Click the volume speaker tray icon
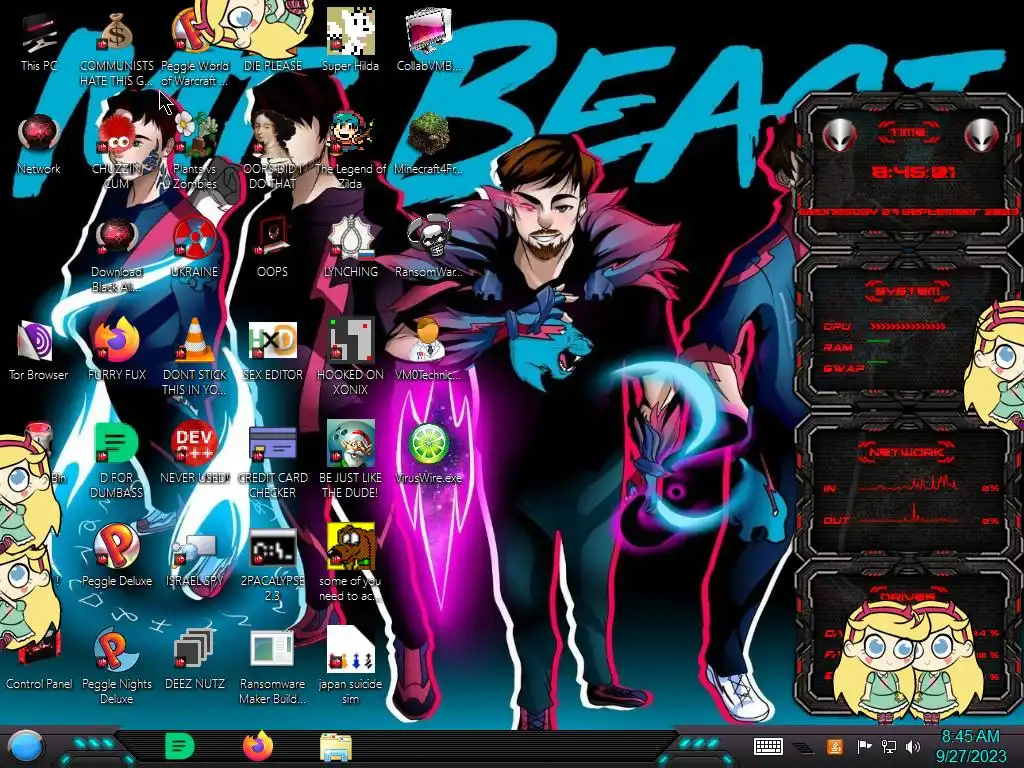1024x768 pixels. click(913, 746)
